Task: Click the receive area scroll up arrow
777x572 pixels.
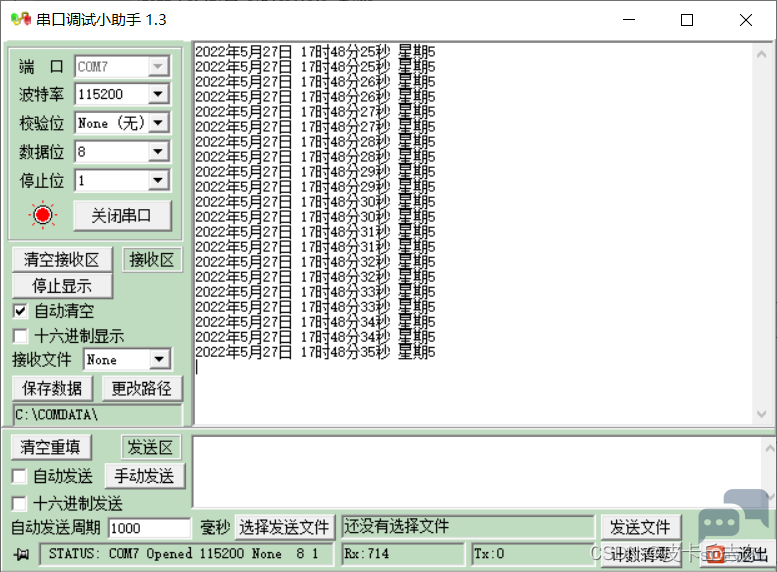Action: click(762, 55)
